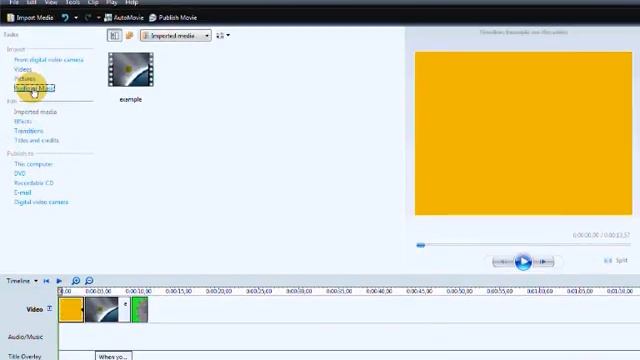640x360 pixels.
Task: Click Rewind Timeline icon
Action: point(46,281)
